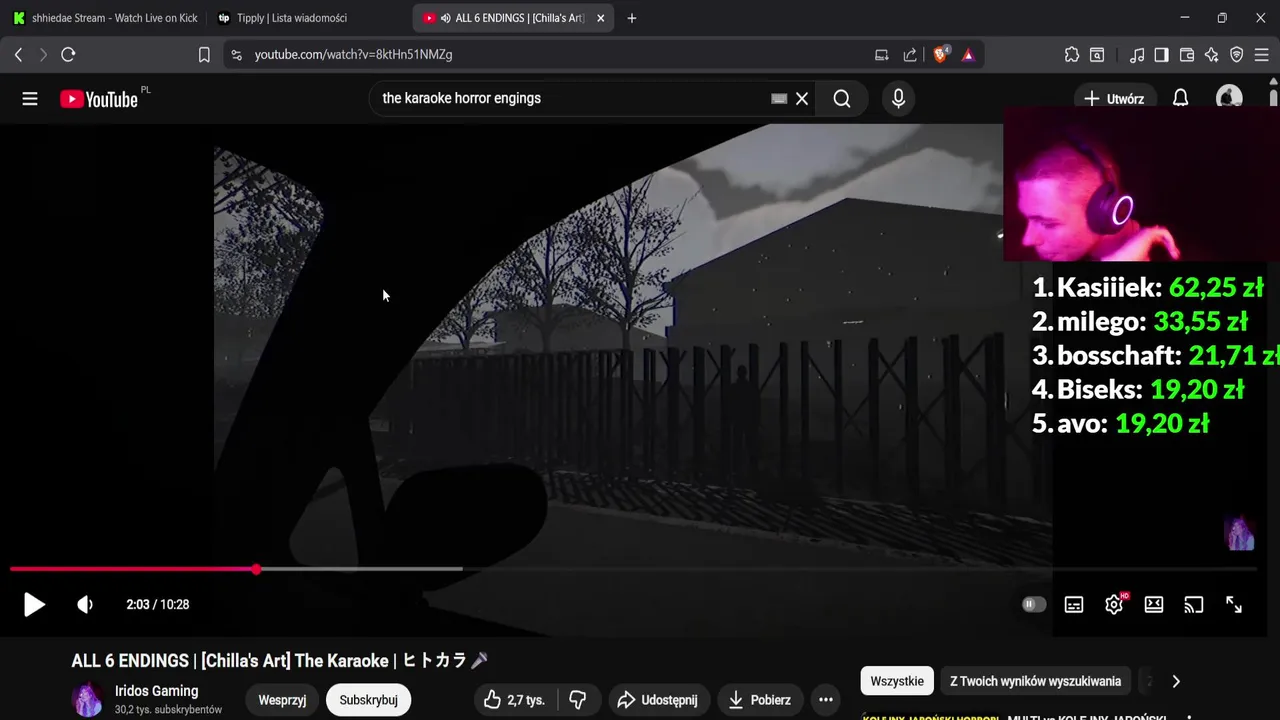Dislike the video

pos(578,700)
